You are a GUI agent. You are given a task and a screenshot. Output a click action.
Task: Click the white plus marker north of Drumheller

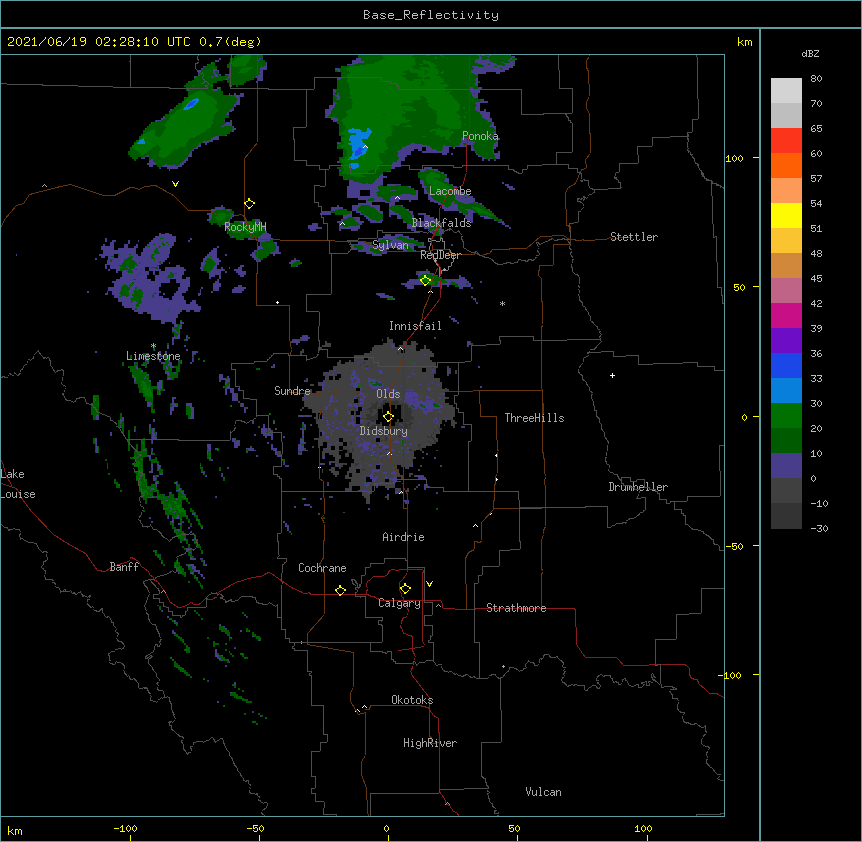pos(612,375)
